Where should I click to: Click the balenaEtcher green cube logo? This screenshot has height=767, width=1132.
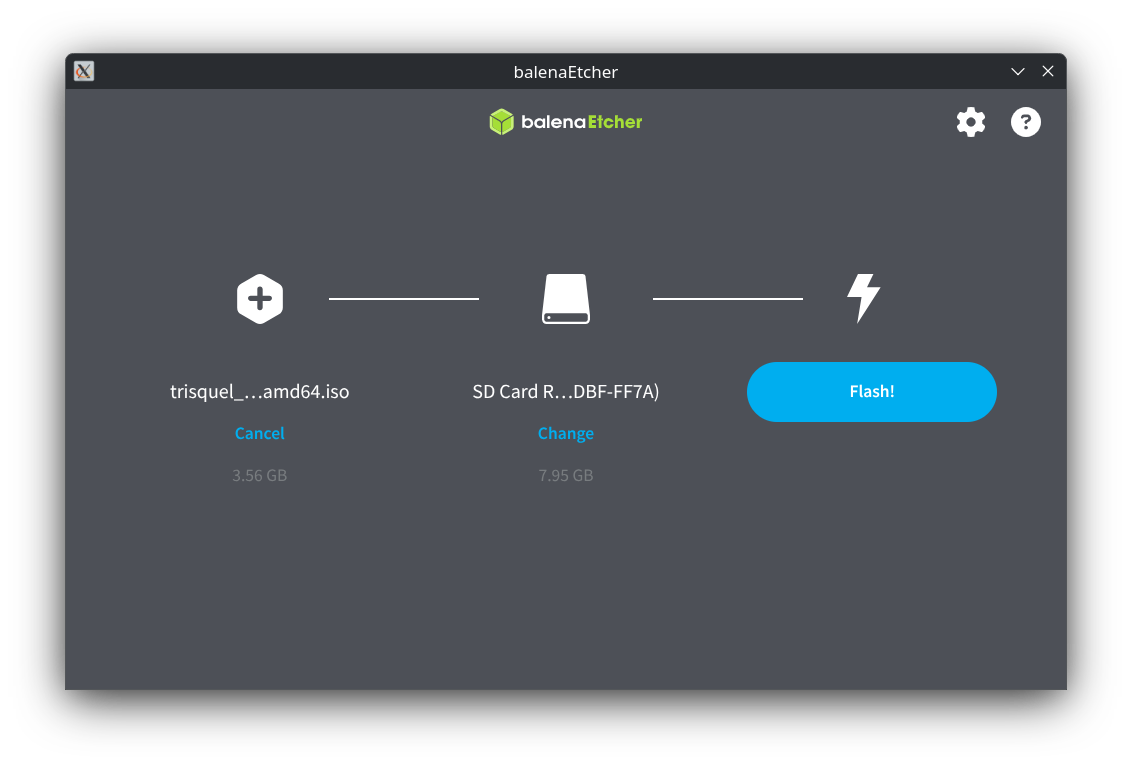click(x=501, y=122)
